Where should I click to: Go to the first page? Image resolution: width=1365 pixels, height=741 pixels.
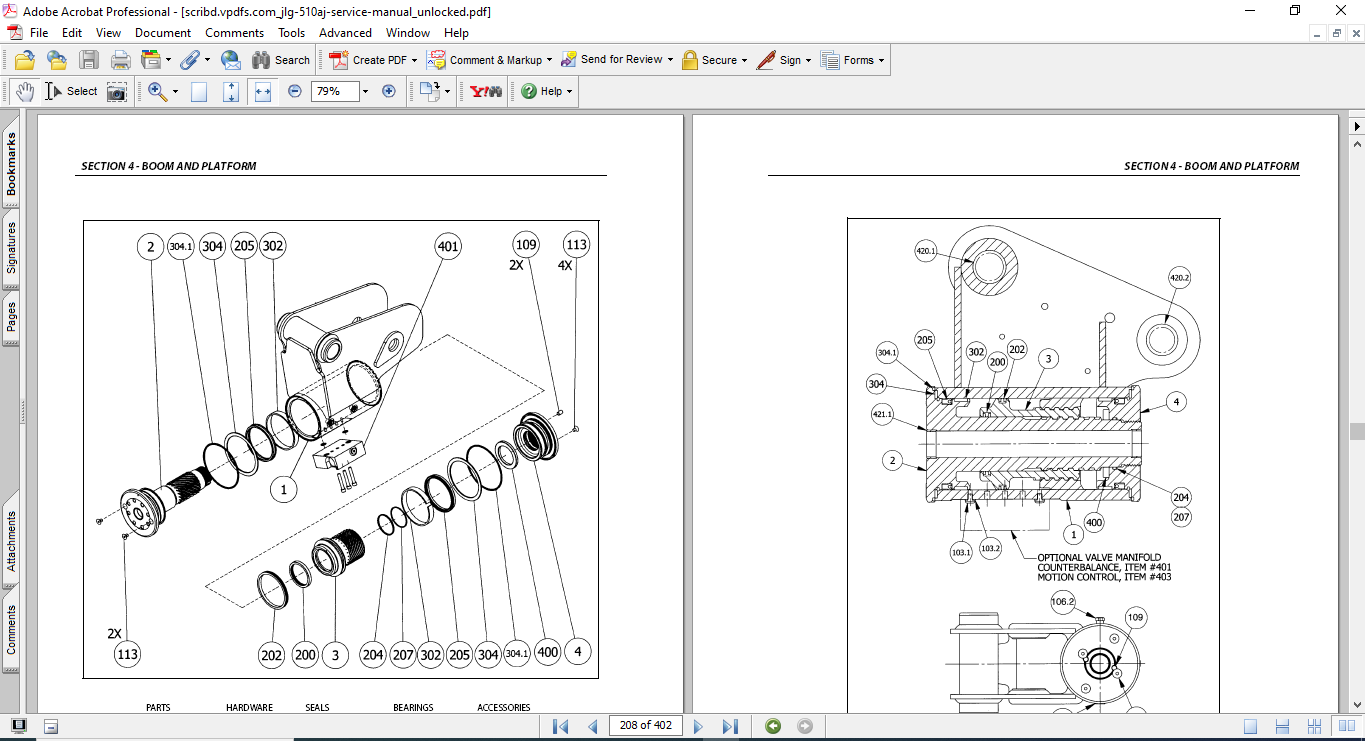(560, 726)
